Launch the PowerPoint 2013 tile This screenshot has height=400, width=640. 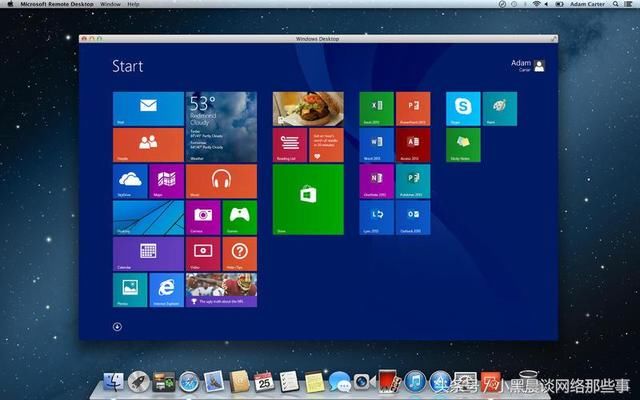412,108
